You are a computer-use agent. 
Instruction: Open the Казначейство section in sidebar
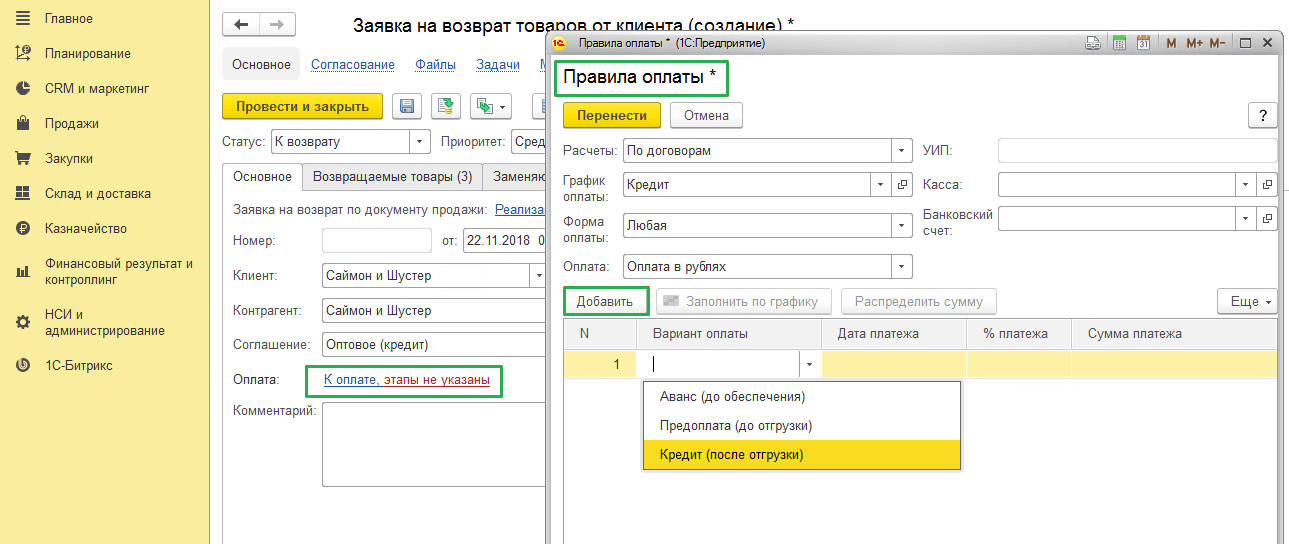(85, 229)
